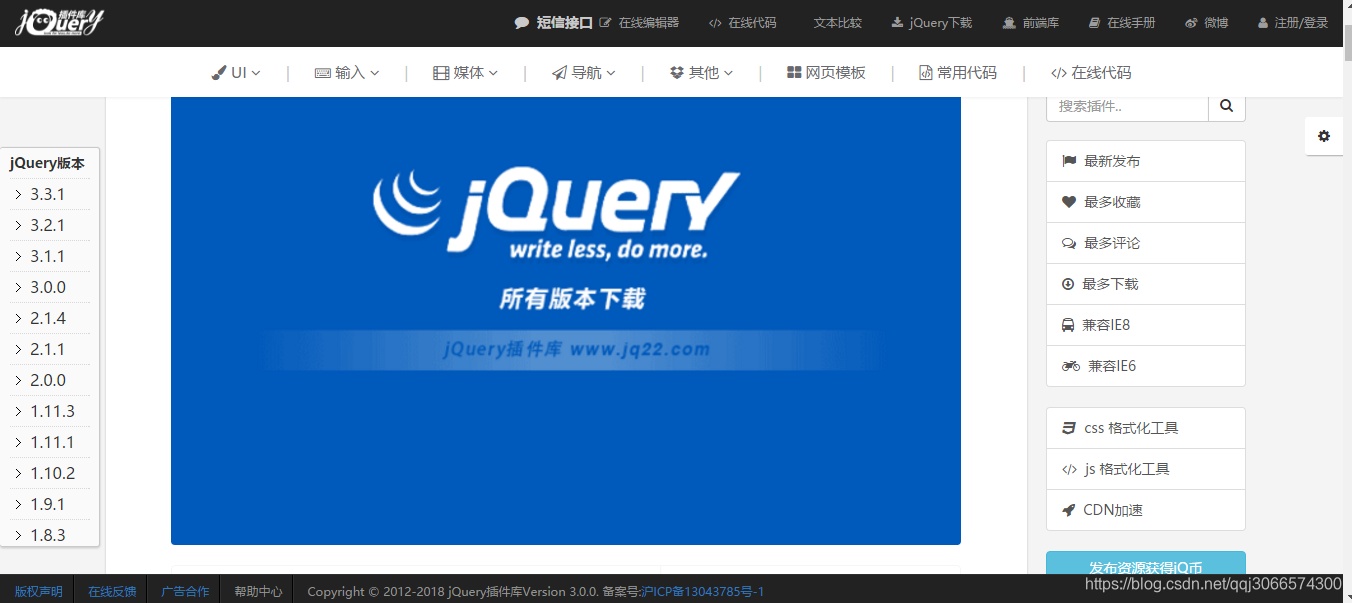Open 广告合作 footer link
1352x603 pixels.
(185, 591)
